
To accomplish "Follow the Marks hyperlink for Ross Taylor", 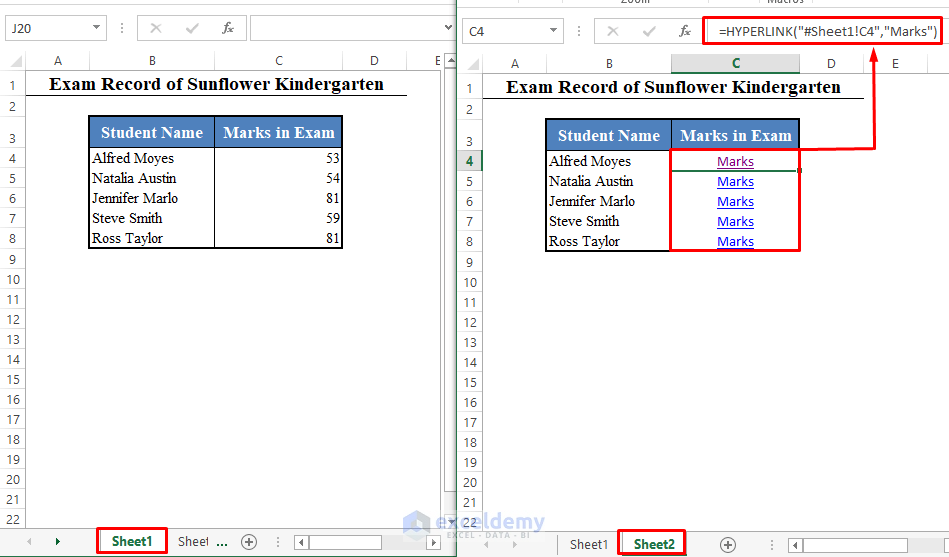I will pyautogui.click(x=735, y=242).
